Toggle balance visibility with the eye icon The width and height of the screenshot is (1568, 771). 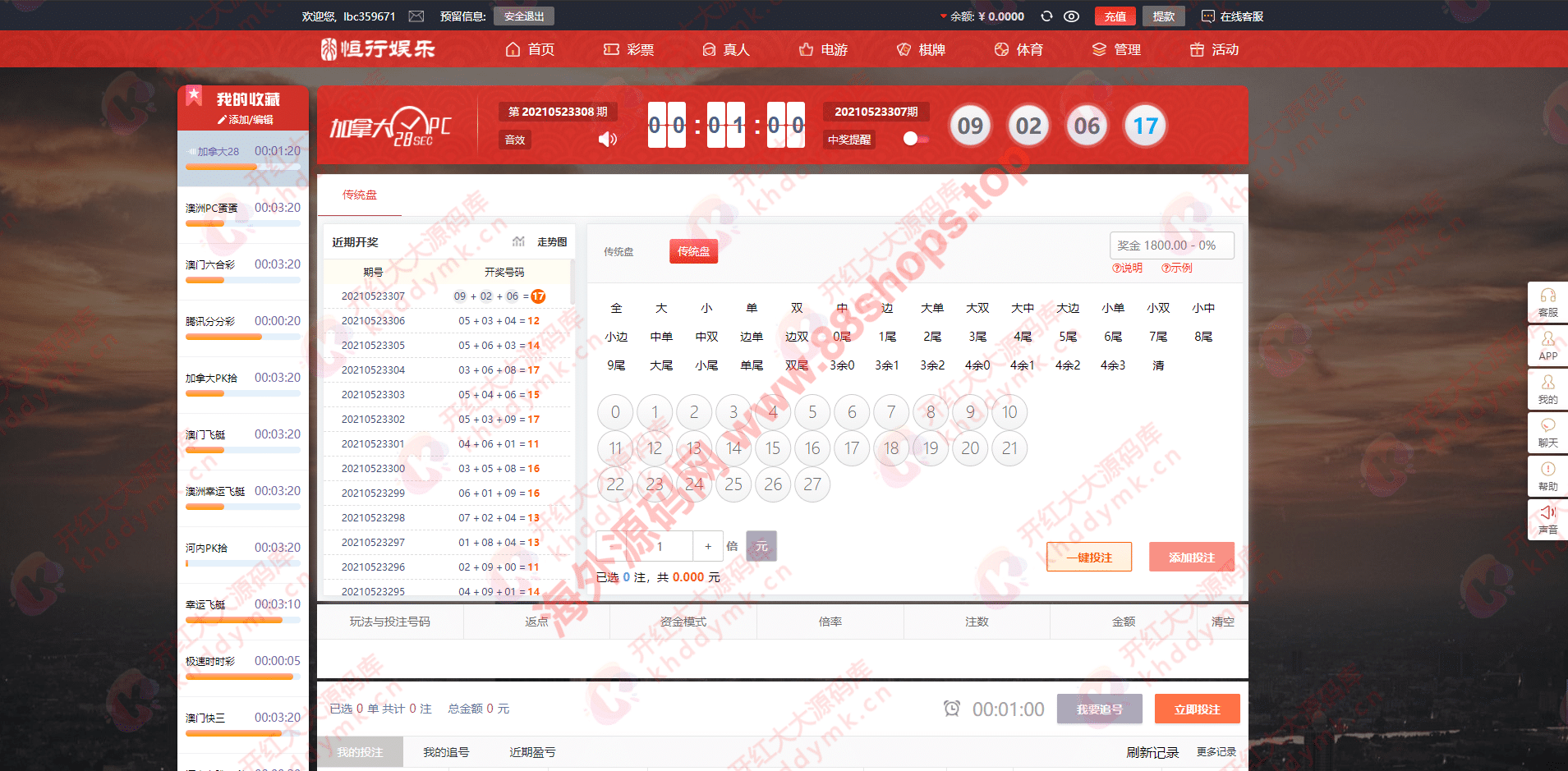(1071, 16)
